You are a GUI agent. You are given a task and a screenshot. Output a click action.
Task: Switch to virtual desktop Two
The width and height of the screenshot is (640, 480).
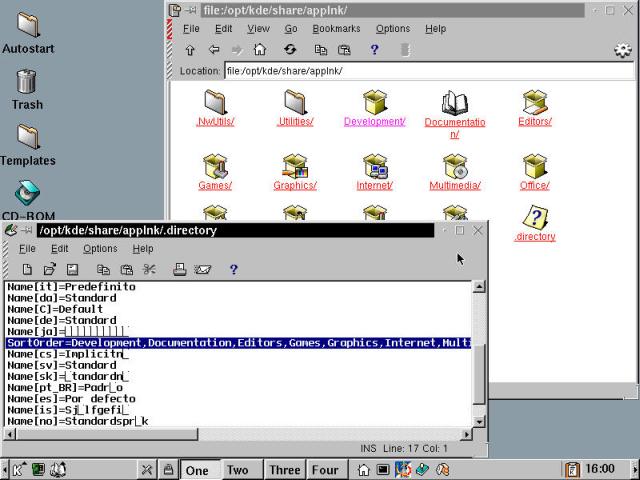(238, 470)
